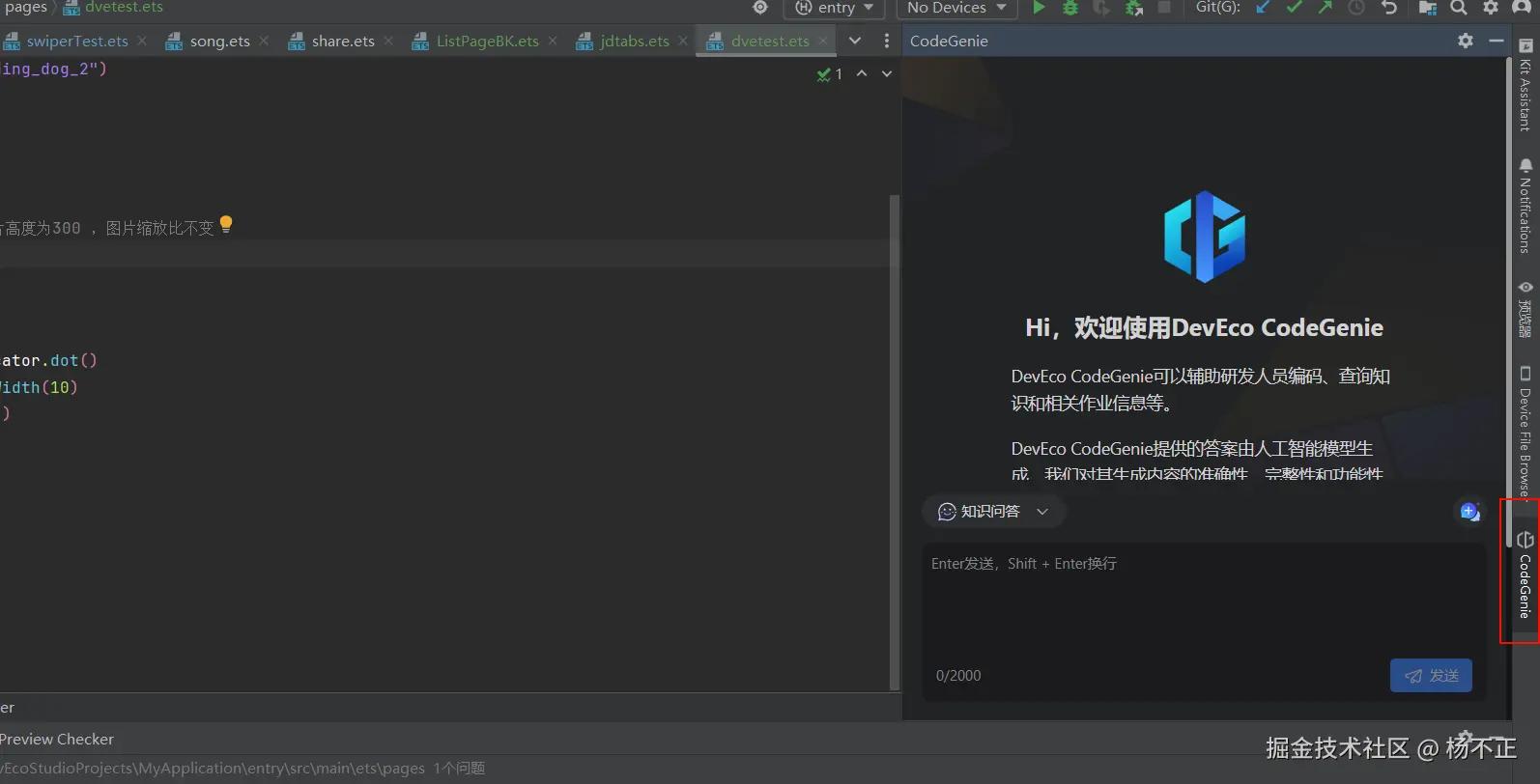Open the No Devices dropdown

click(x=956, y=8)
